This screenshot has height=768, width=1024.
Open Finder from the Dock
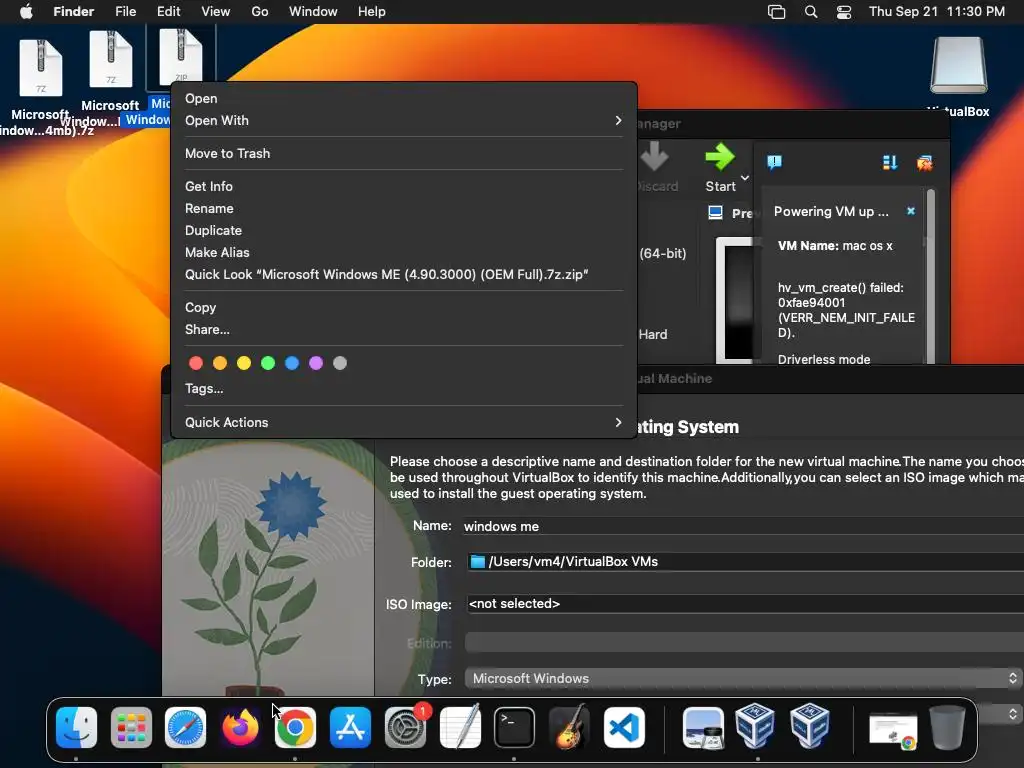pos(76,728)
